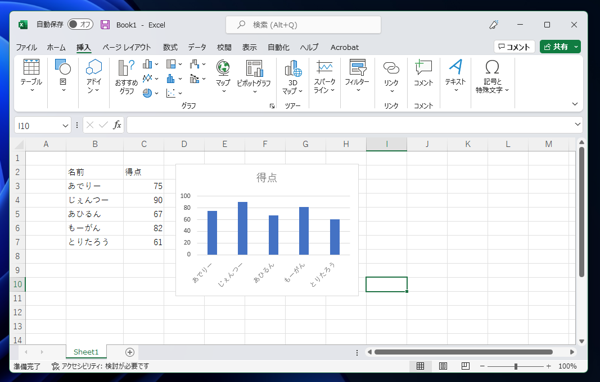This screenshot has width=600, height=382.
Task: Click the 共有 share button
Action: pyautogui.click(x=560, y=47)
